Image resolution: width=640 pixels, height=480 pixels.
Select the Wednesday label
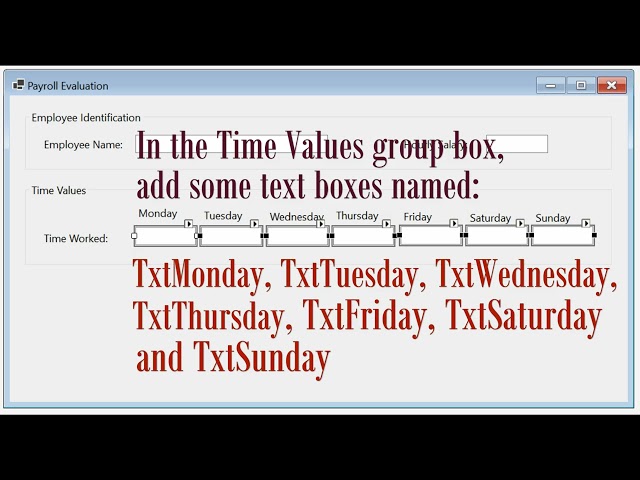297,217
